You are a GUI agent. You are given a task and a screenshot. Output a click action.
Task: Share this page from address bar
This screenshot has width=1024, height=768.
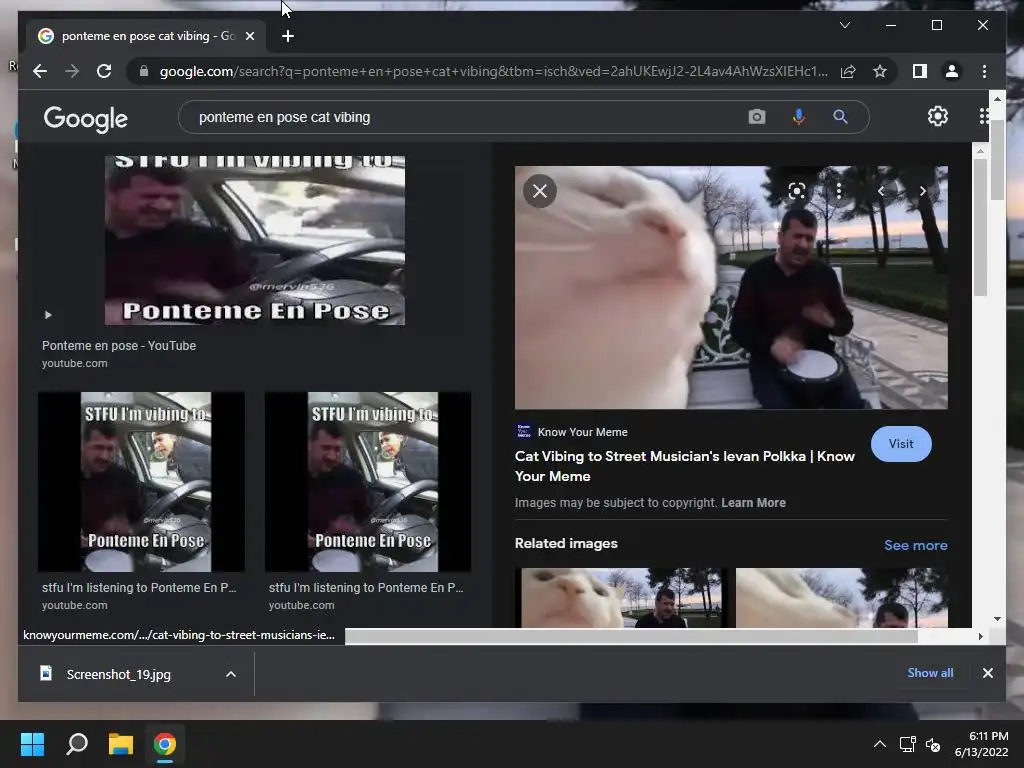coord(848,71)
